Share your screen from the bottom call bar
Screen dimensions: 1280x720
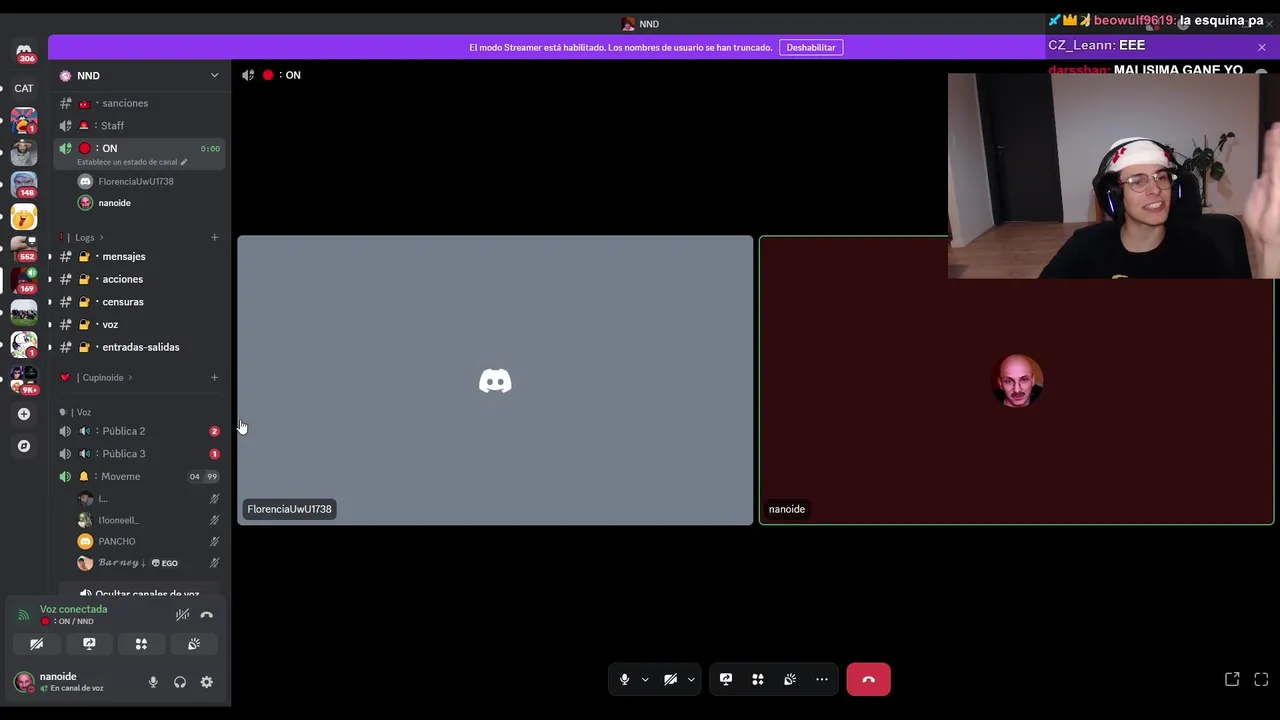coord(726,679)
